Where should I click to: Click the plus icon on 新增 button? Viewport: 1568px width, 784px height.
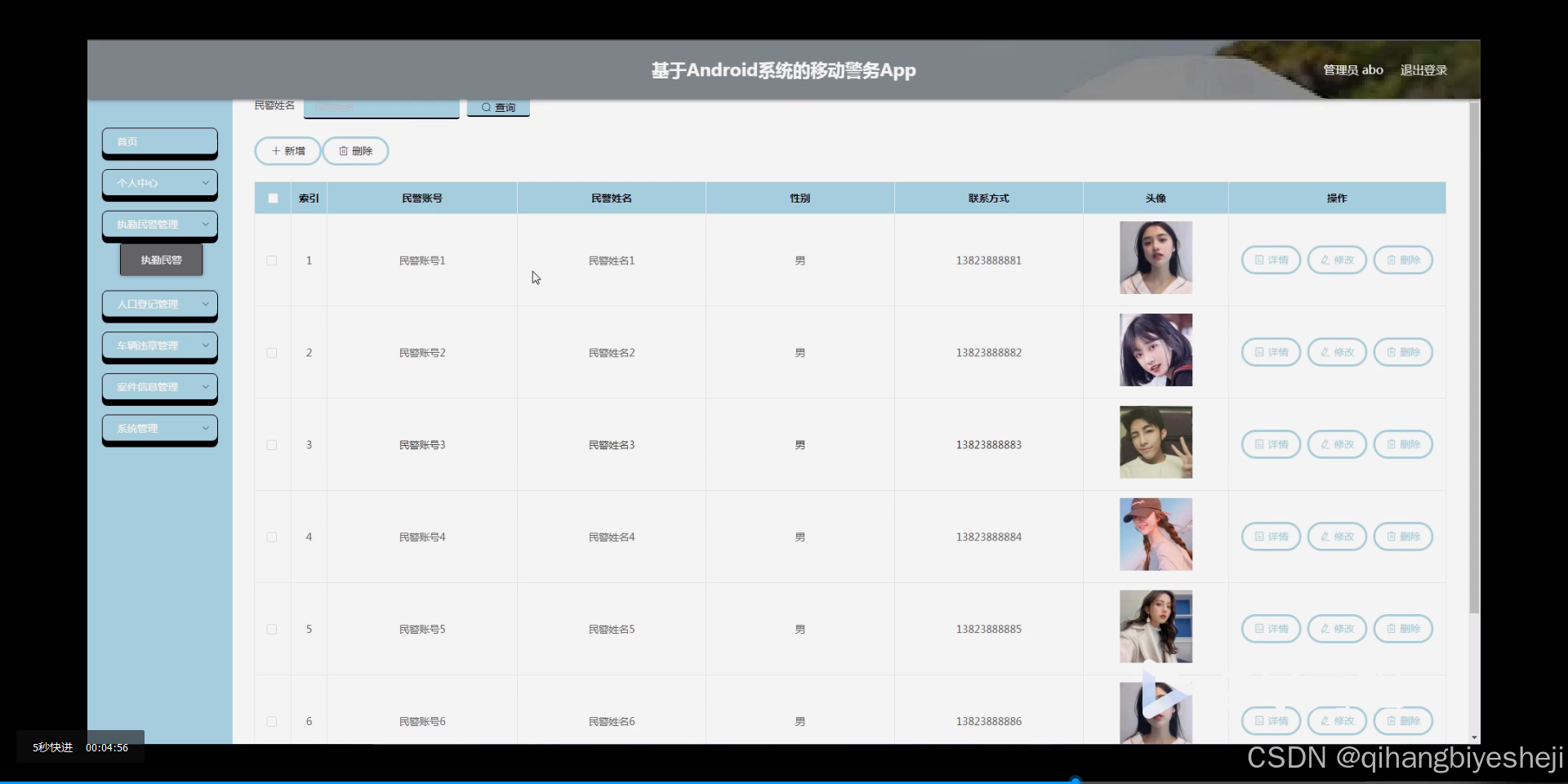pyautogui.click(x=278, y=151)
